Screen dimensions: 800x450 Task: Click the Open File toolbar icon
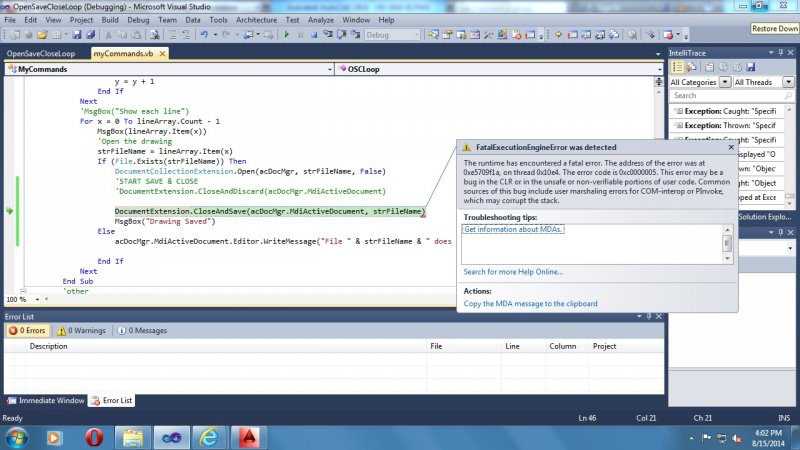pos(42,35)
